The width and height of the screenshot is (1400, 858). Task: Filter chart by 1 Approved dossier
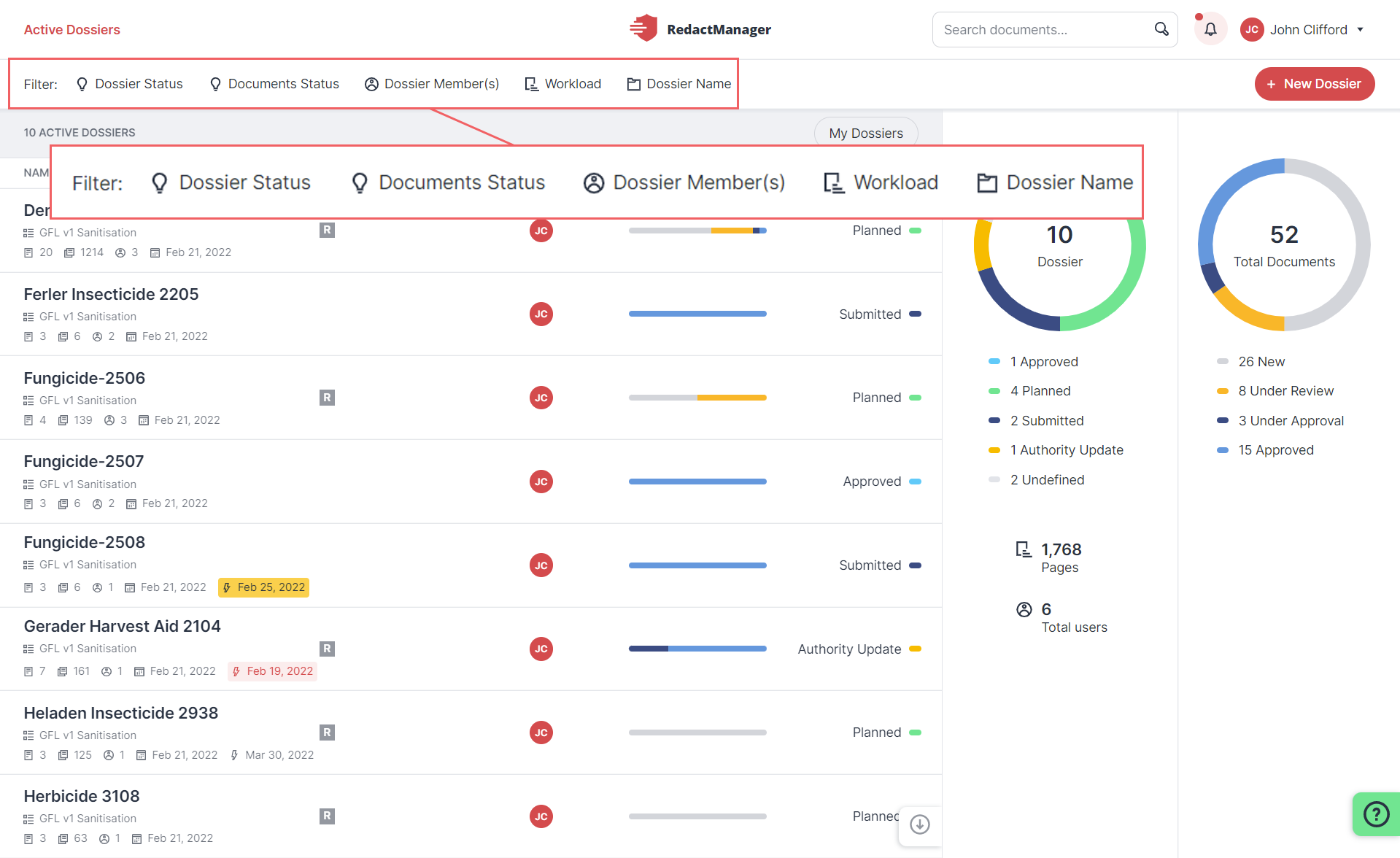tap(1033, 362)
